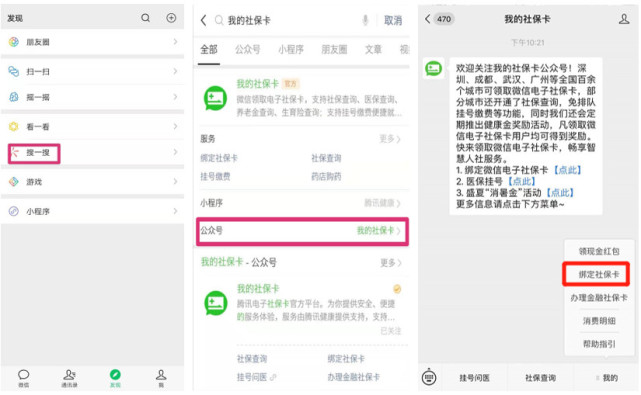Tap the 我的社保卡 search input field
The height and width of the screenshot is (395, 641).
coord(286,20)
